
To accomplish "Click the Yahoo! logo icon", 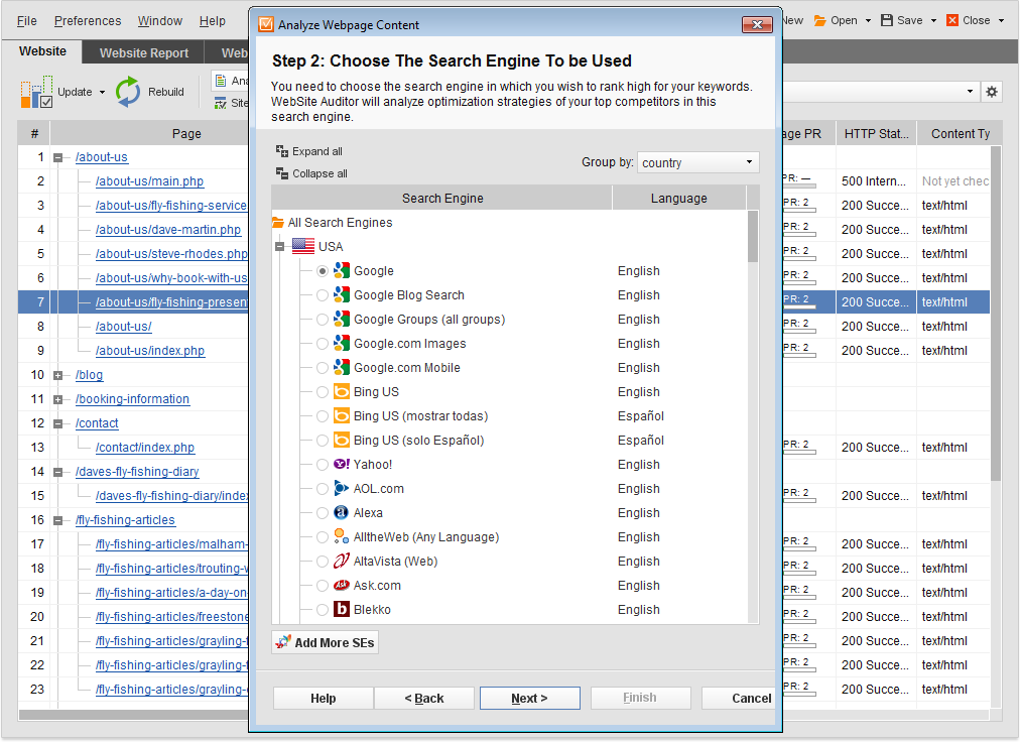I will [x=342, y=464].
